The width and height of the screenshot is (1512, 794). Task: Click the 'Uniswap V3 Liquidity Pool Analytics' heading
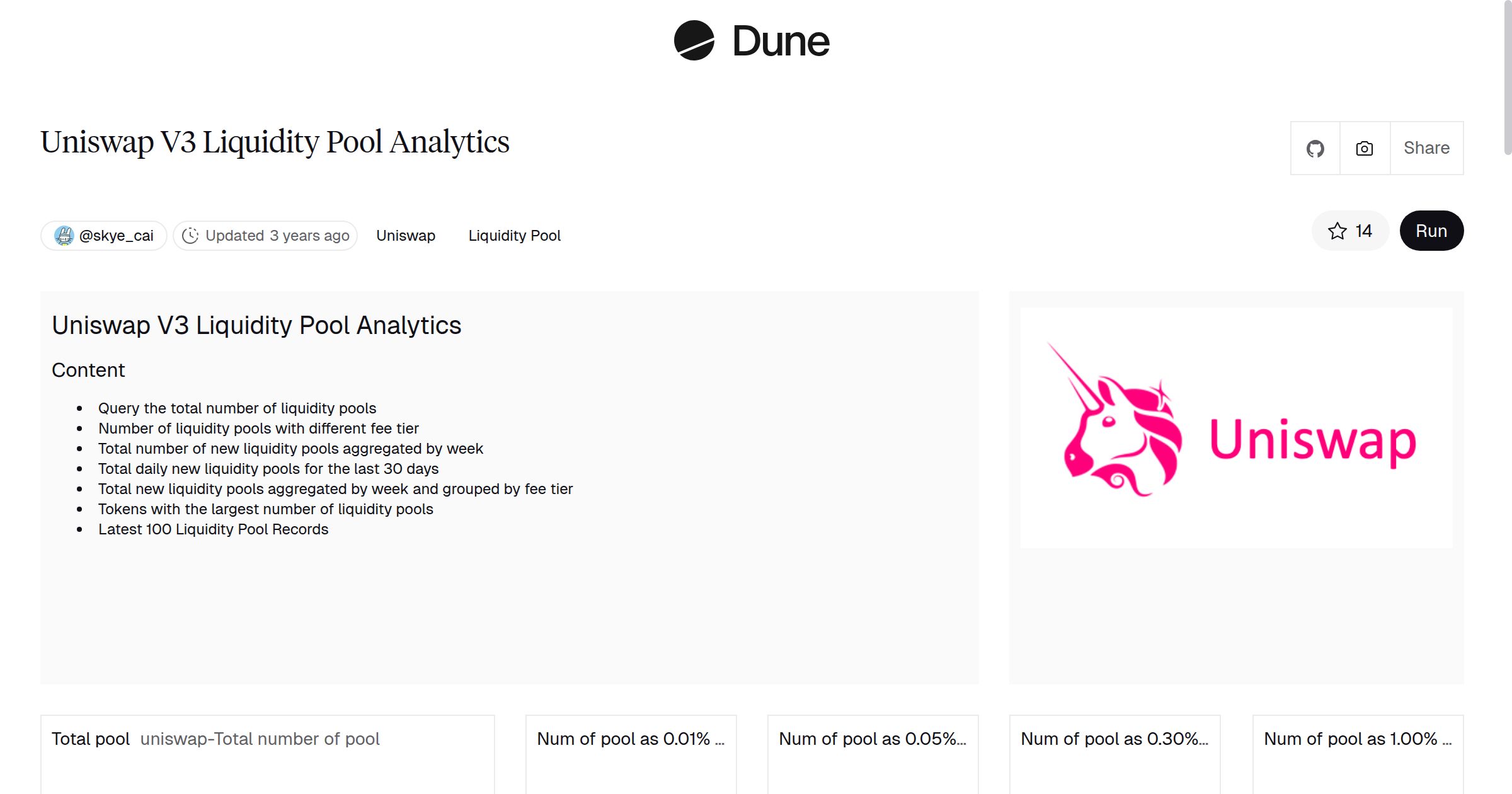[274, 141]
